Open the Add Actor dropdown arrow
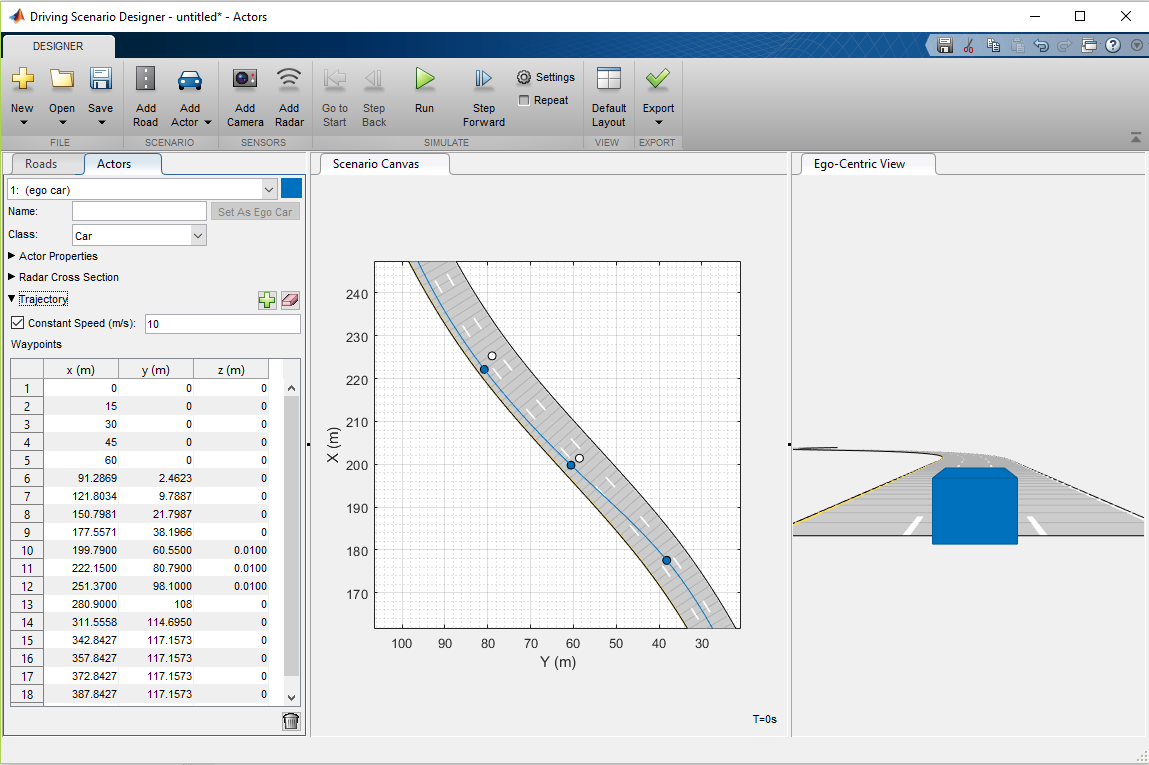 [x=207, y=122]
